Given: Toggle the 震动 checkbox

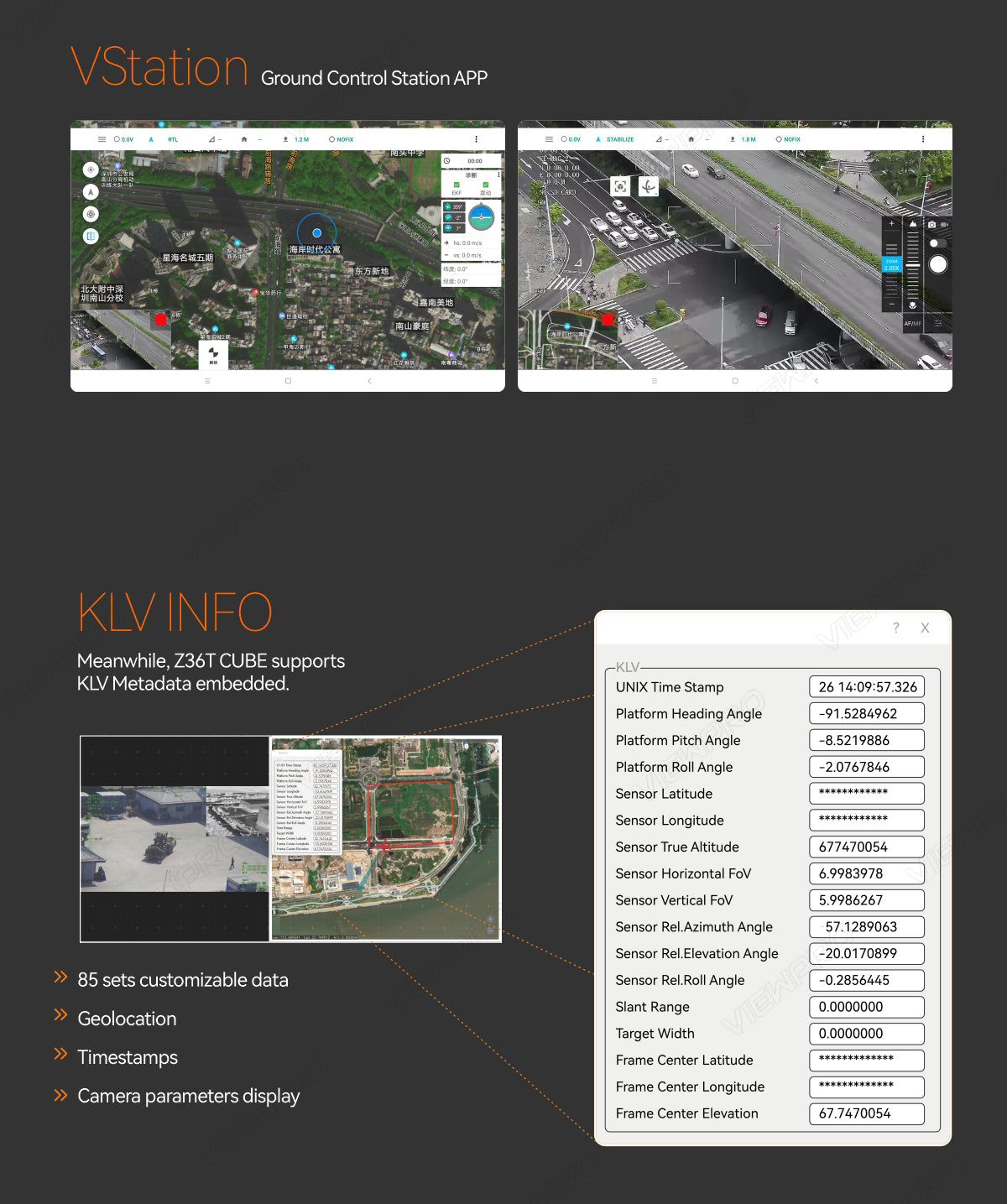Looking at the screenshot, I should pyautogui.click(x=486, y=185).
